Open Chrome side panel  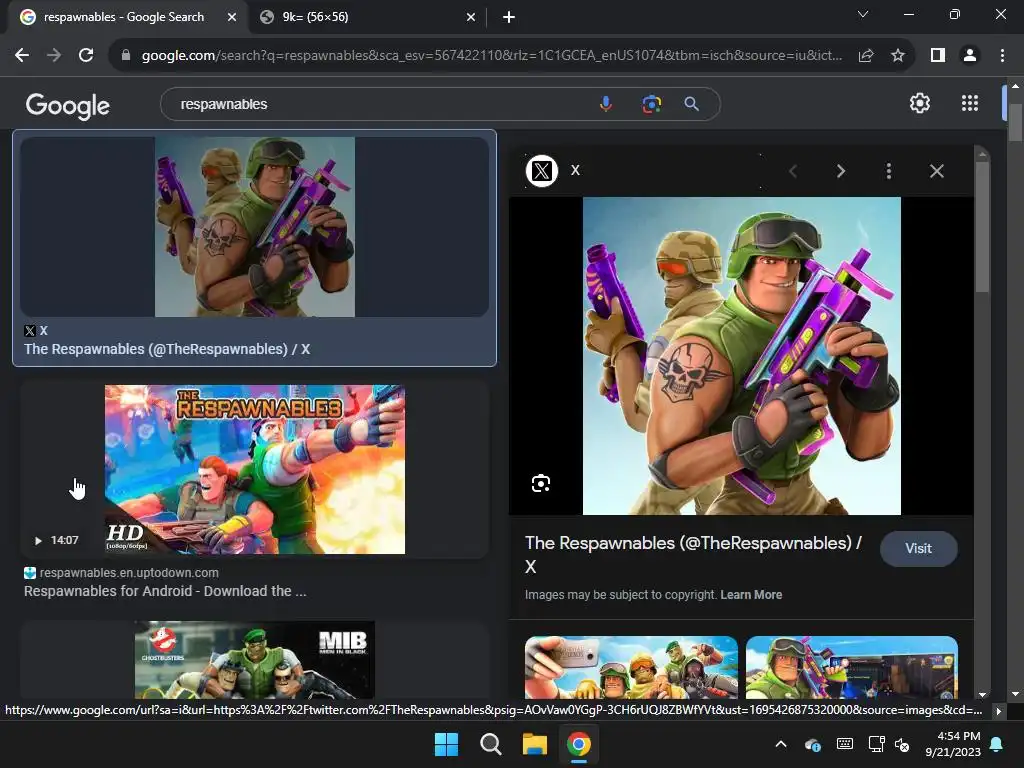(938, 56)
